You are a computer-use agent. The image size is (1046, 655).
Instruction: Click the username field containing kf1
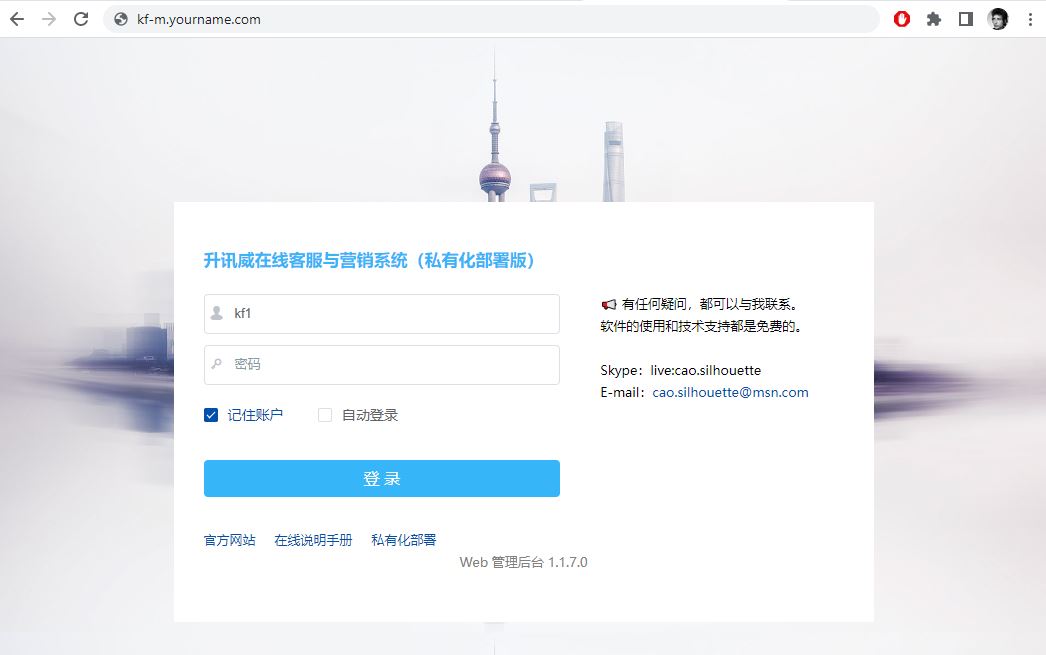[382, 313]
